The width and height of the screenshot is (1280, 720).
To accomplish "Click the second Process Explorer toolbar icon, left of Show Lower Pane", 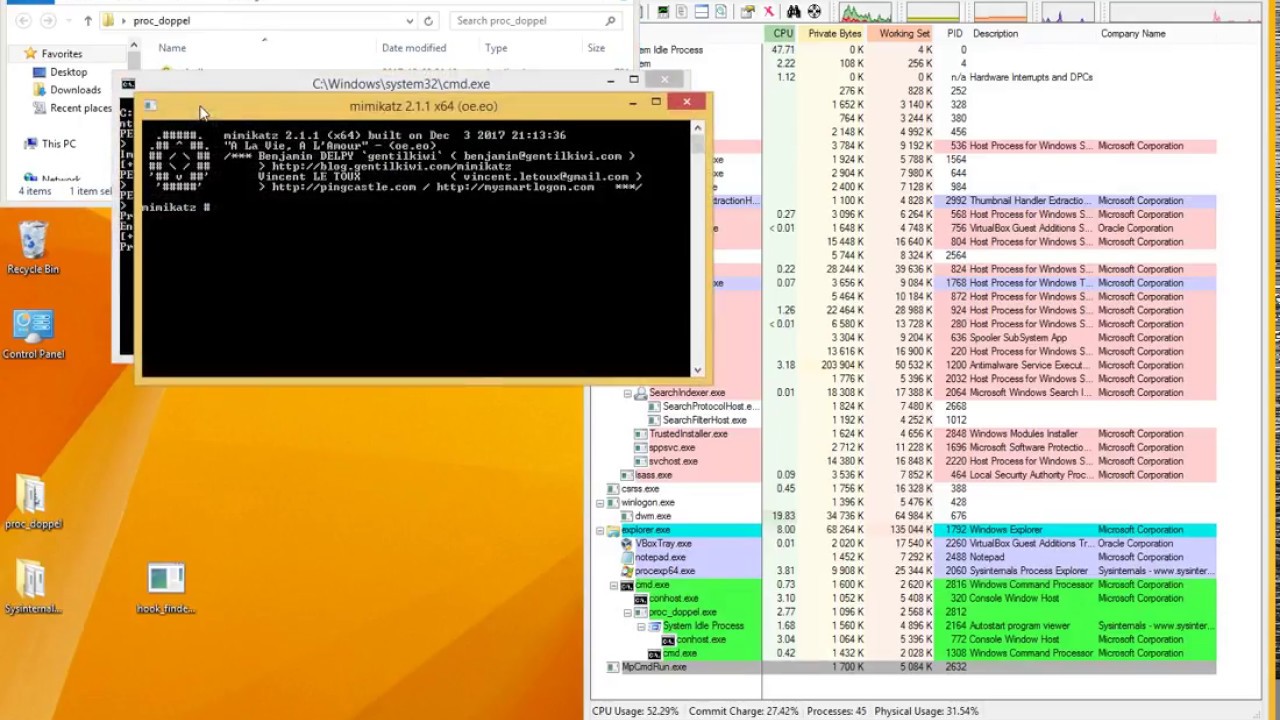I will [682, 12].
